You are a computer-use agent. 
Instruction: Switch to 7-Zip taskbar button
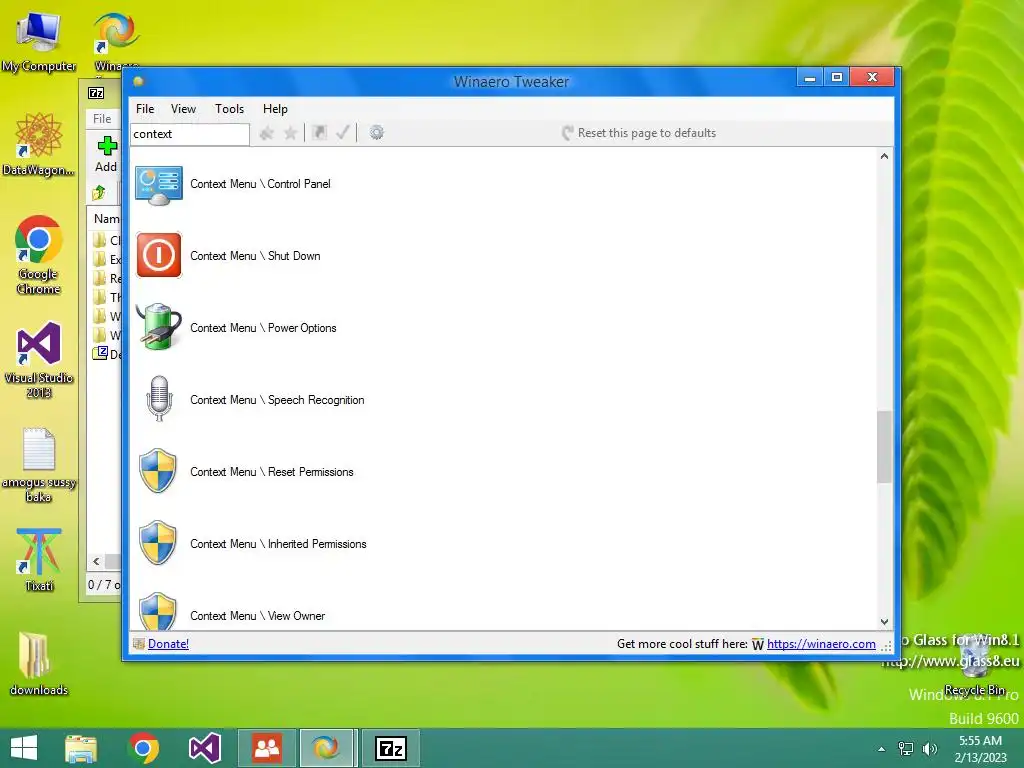point(391,748)
